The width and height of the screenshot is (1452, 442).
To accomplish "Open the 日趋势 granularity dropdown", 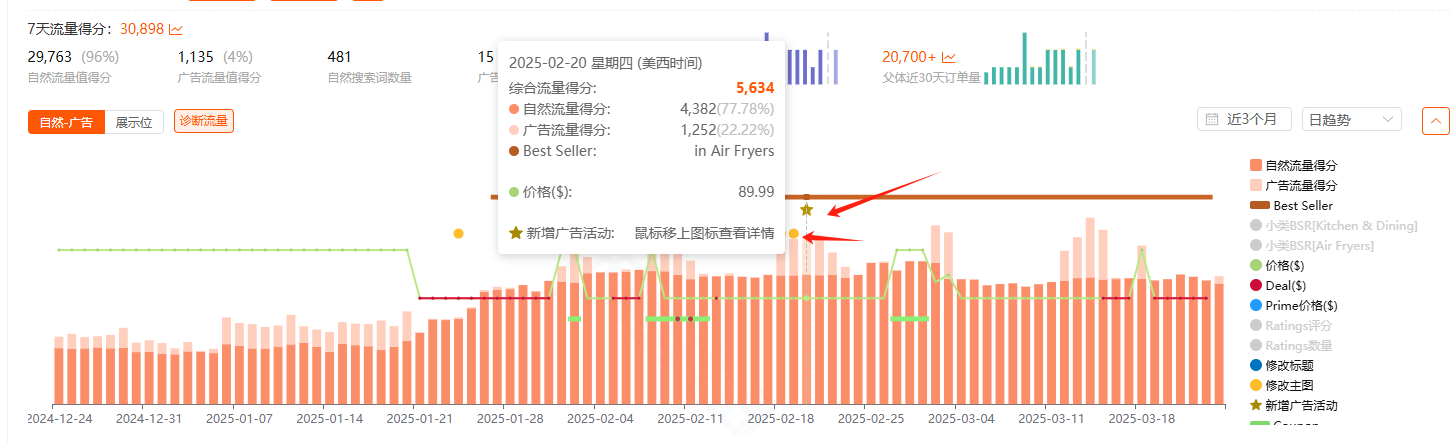I will coord(1351,119).
